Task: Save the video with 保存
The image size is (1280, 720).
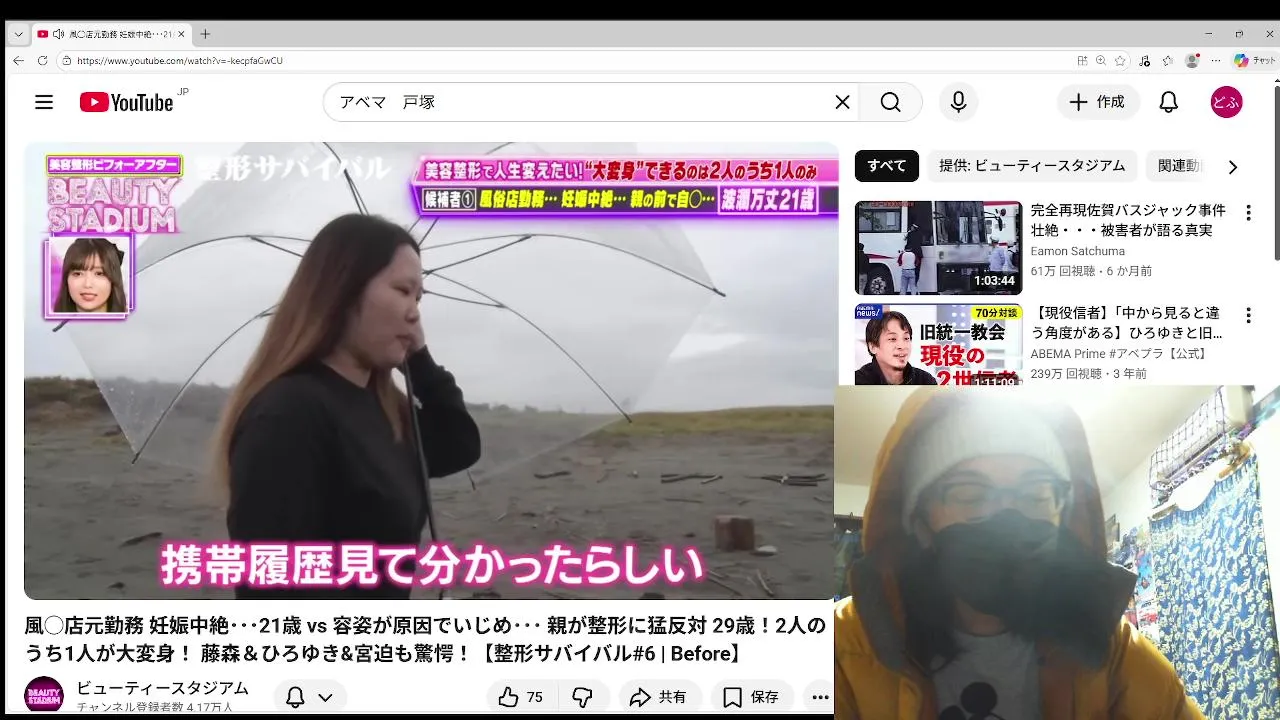Action: (x=752, y=697)
